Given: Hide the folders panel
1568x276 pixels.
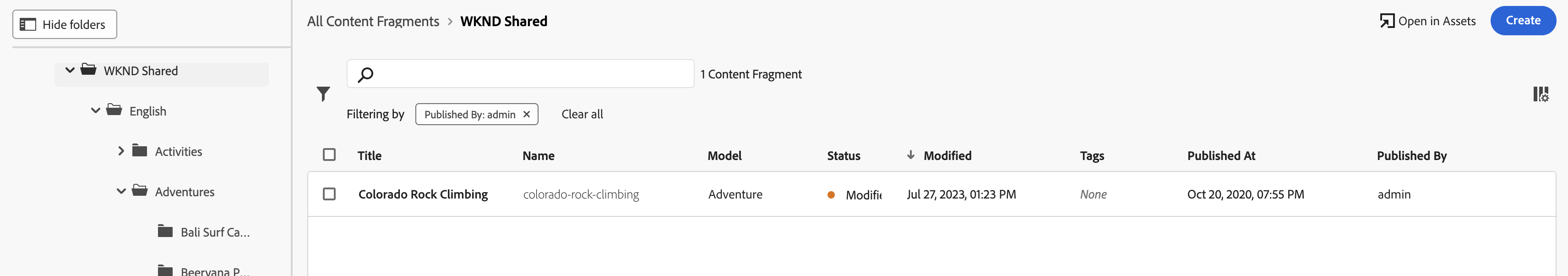Looking at the screenshot, I should (x=65, y=24).
